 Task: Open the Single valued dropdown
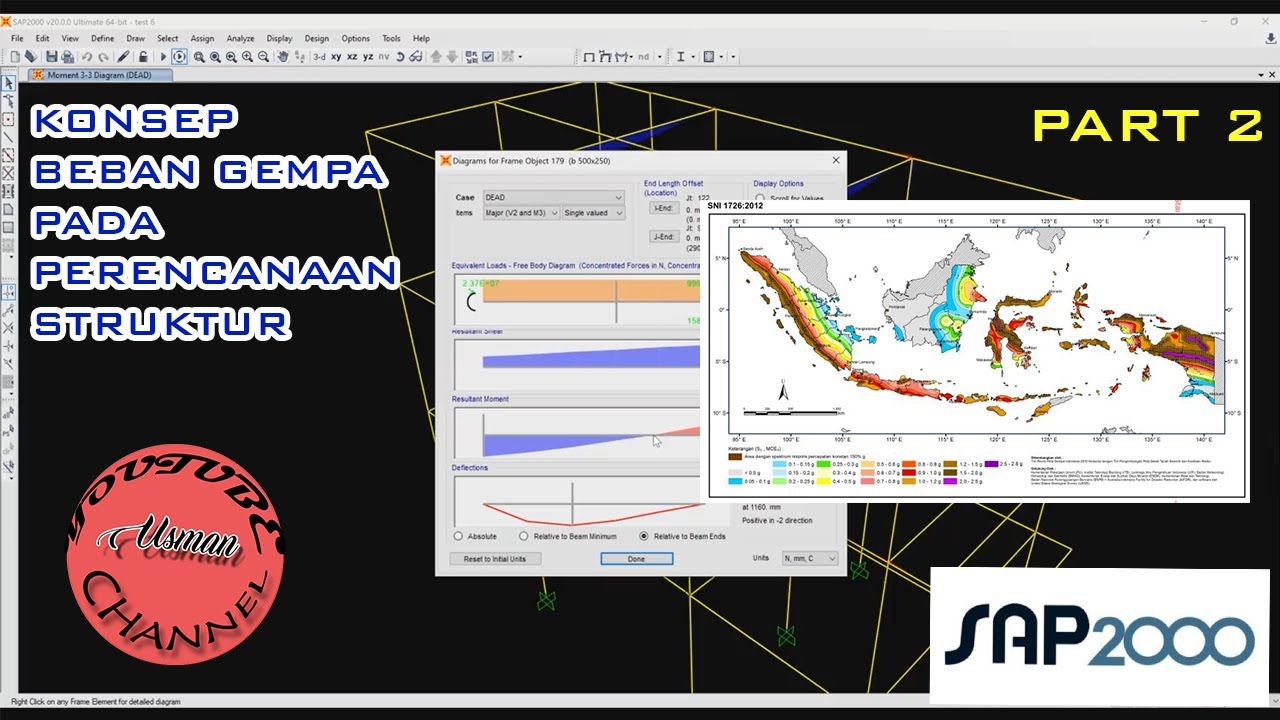(x=593, y=213)
